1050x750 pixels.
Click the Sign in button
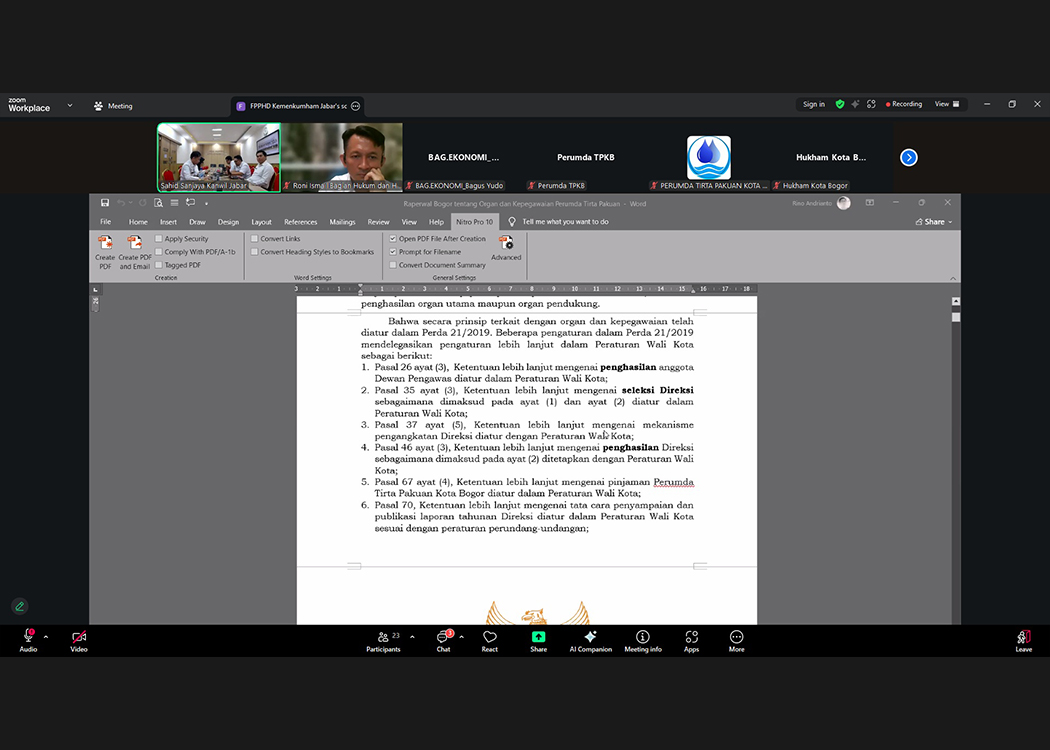[813, 104]
